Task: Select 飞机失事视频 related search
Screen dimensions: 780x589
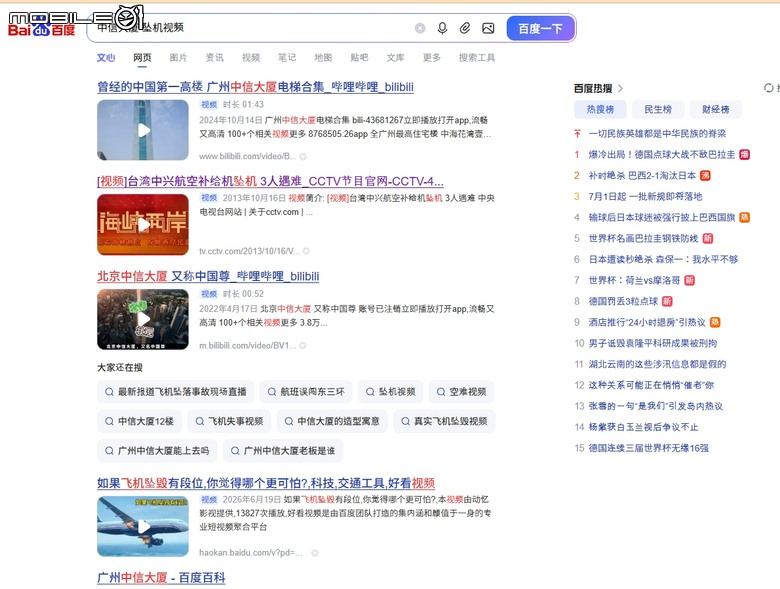Action: pos(229,421)
